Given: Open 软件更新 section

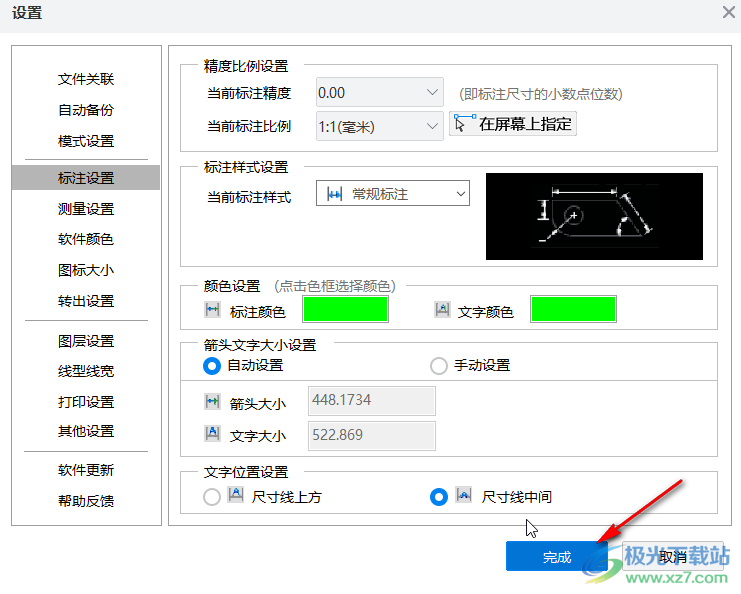Looking at the screenshot, I should click(86, 470).
